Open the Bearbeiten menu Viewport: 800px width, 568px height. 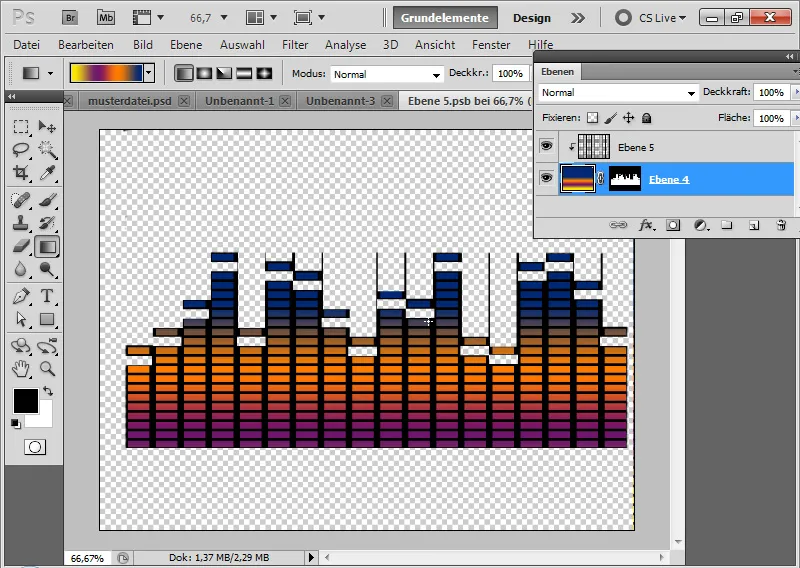(x=86, y=45)
